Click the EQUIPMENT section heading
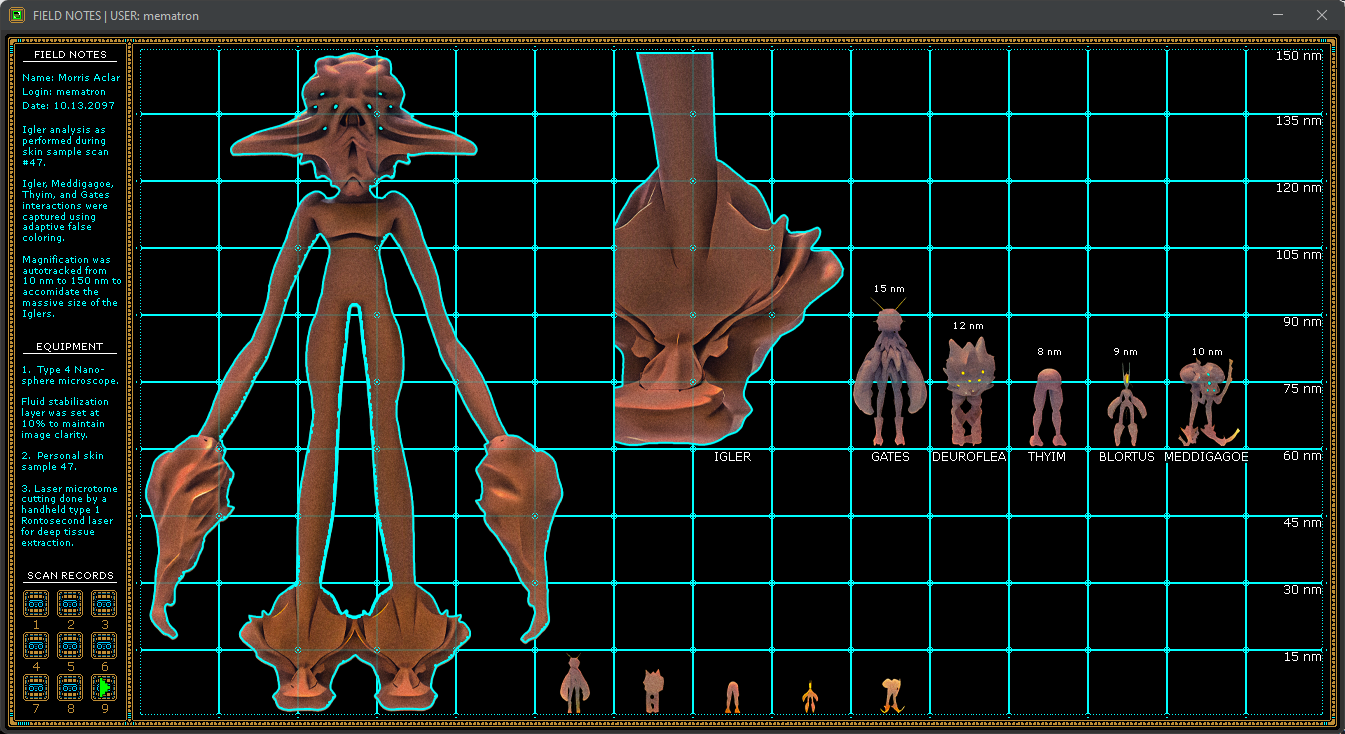 (70, 346)
